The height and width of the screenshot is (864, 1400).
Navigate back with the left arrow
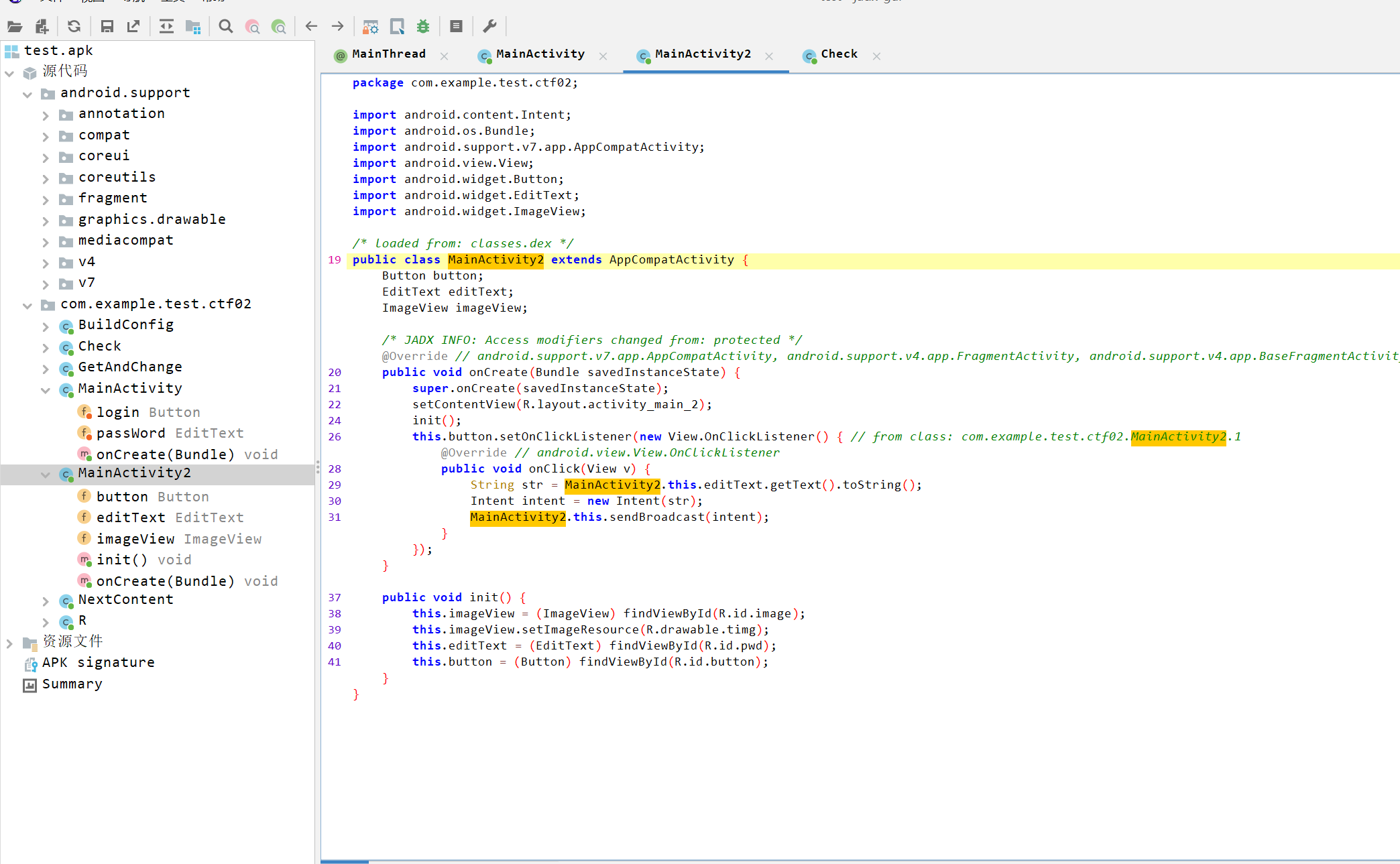click(x=311, y=27)
